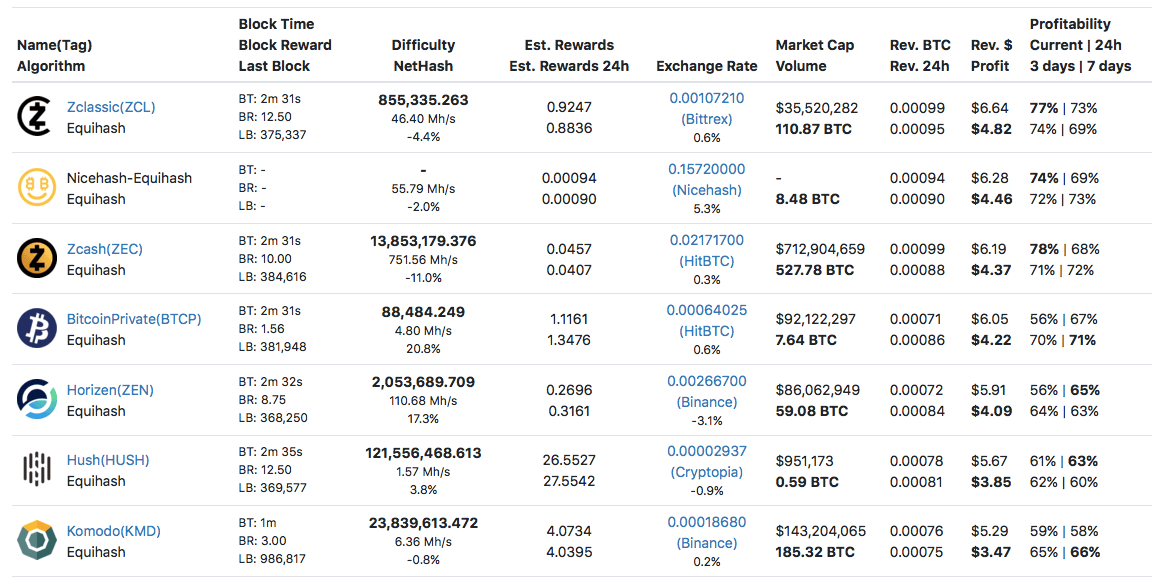Click the Komodo hexagon logo icon
Viewport: 1161px width, 584px height.
pyautogui.click(x=37, y=541)
